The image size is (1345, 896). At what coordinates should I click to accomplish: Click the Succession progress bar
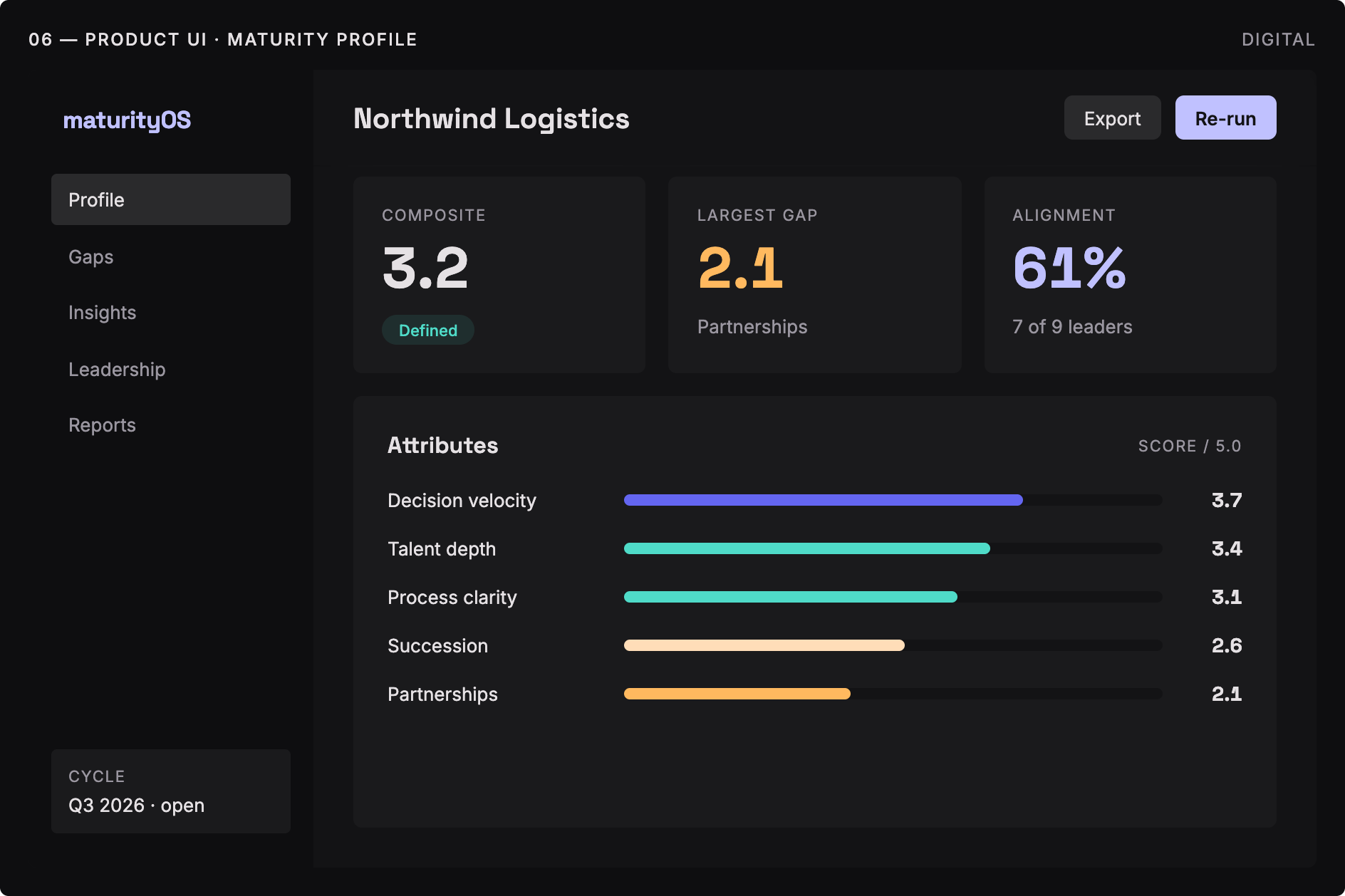point(893,645)
